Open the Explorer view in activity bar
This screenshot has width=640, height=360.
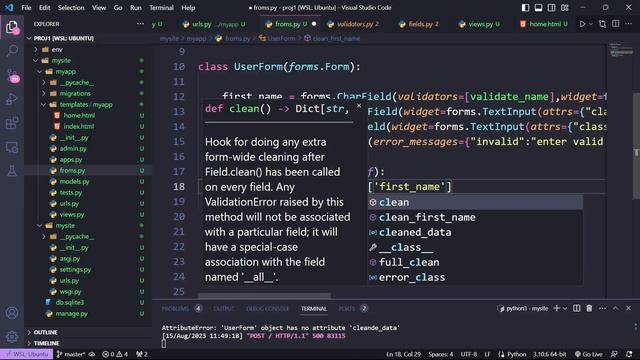tap(12, 27)
